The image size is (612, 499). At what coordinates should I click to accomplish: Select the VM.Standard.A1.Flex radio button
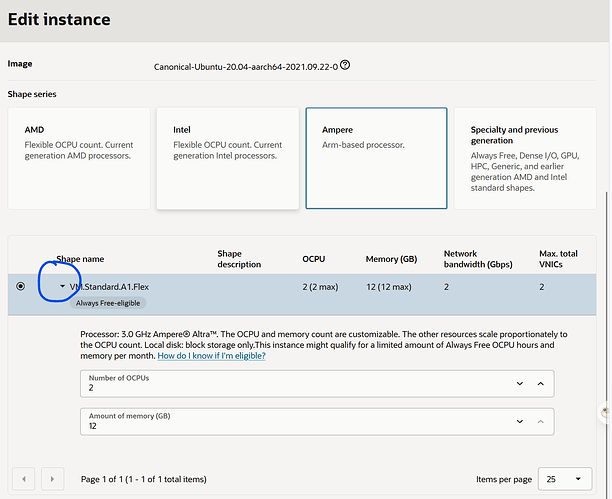coord(20,286)
